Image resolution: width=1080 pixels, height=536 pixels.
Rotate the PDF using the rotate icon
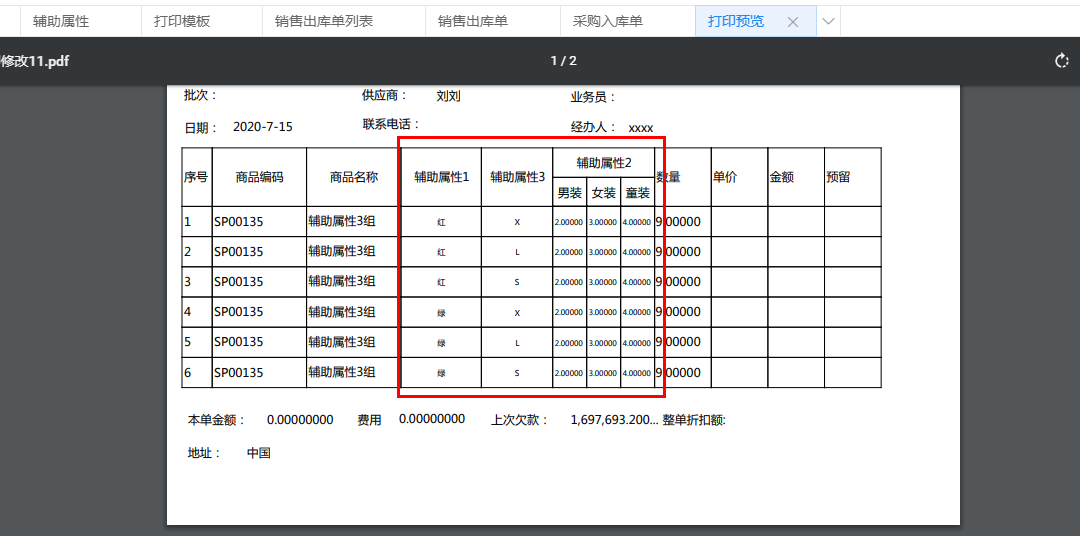point(1061,61)
